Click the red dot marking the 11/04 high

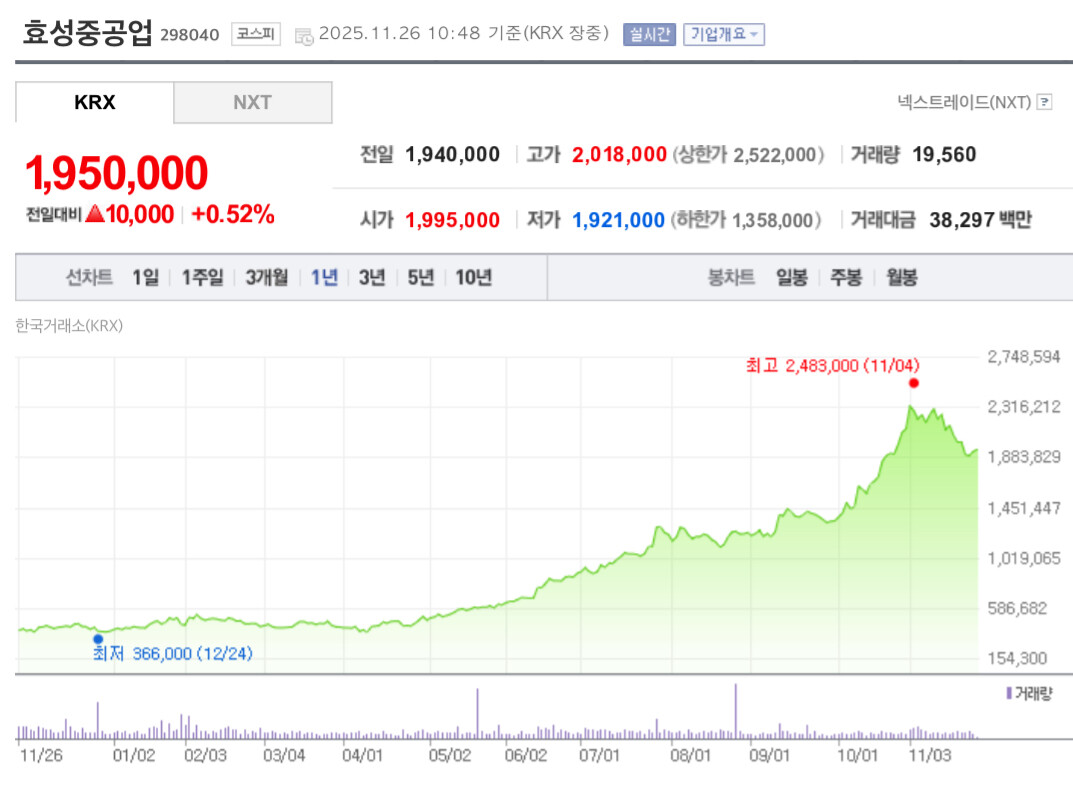(914, 383)
